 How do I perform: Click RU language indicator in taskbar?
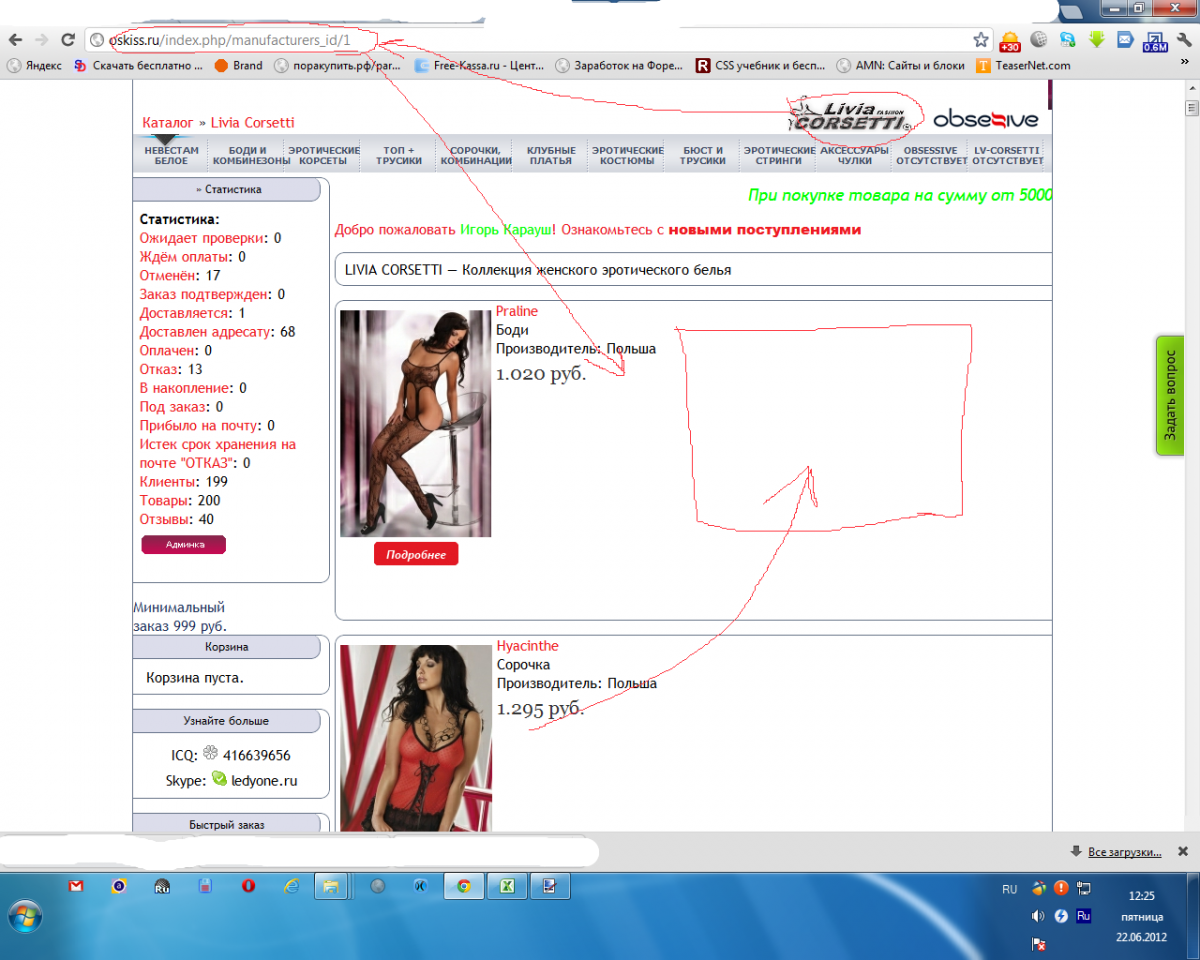point(1009,888)
